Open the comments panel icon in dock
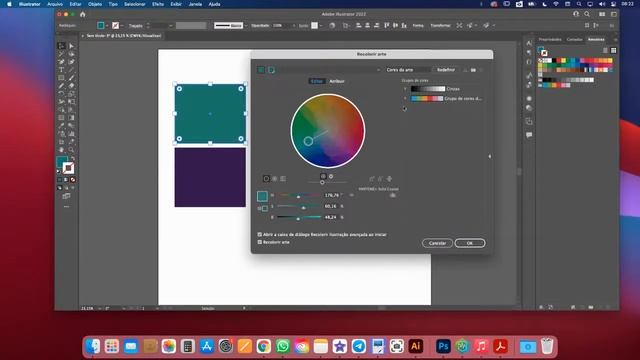This screenshot has height=360, width=640. click(x=529, y=135)
